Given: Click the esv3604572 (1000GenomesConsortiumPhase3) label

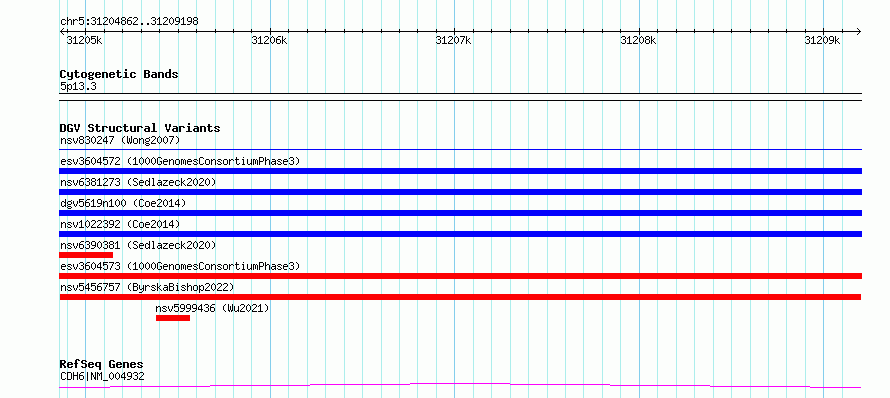Looking at the screenshot, I should [x=180, y=161].
